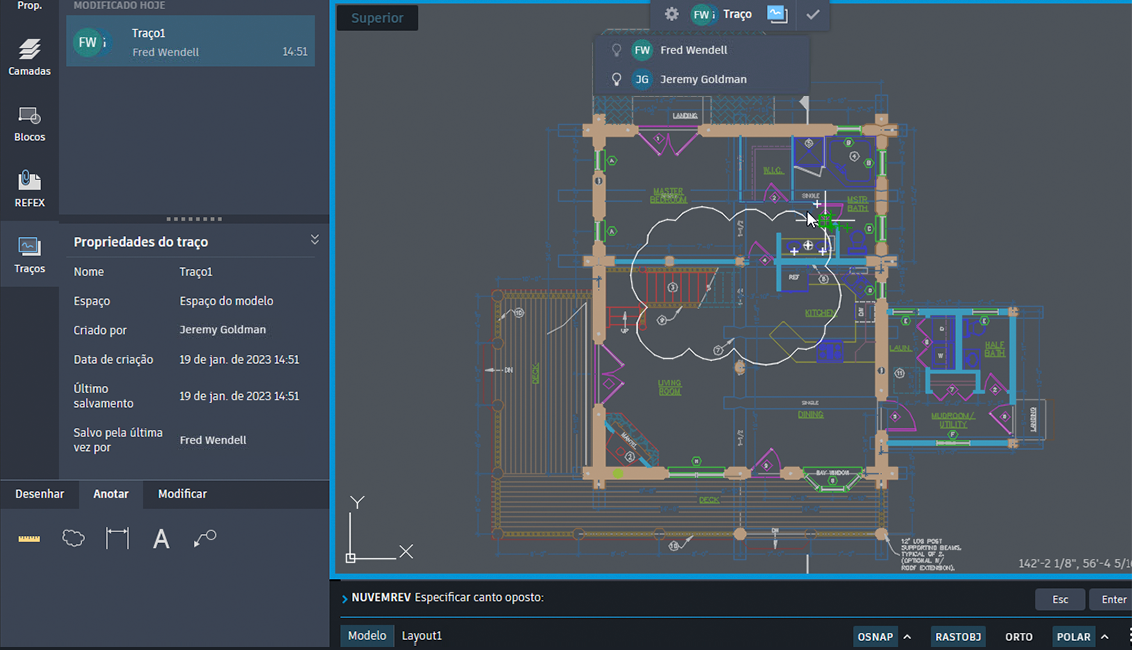Select the text annotation tool
The width and height of the screenshot is (1132, 650).
click(161, 538)
